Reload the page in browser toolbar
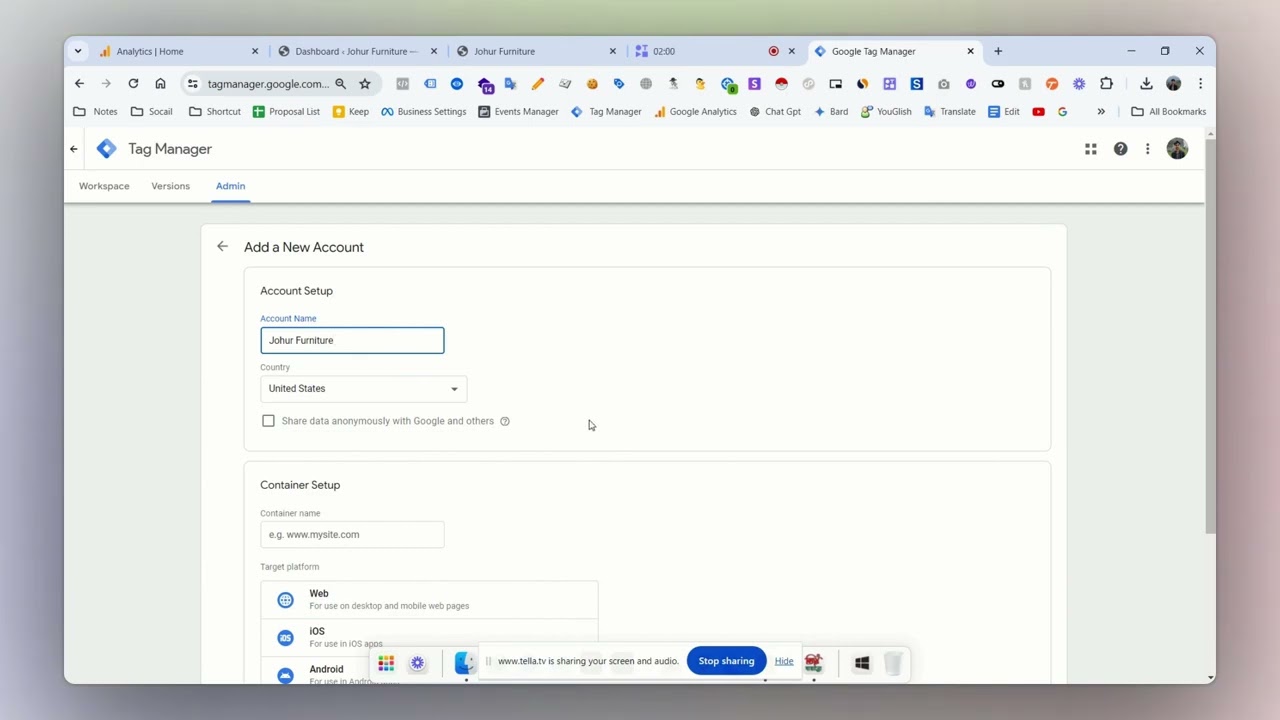1280x720 pixels. (x=133, y=84)
